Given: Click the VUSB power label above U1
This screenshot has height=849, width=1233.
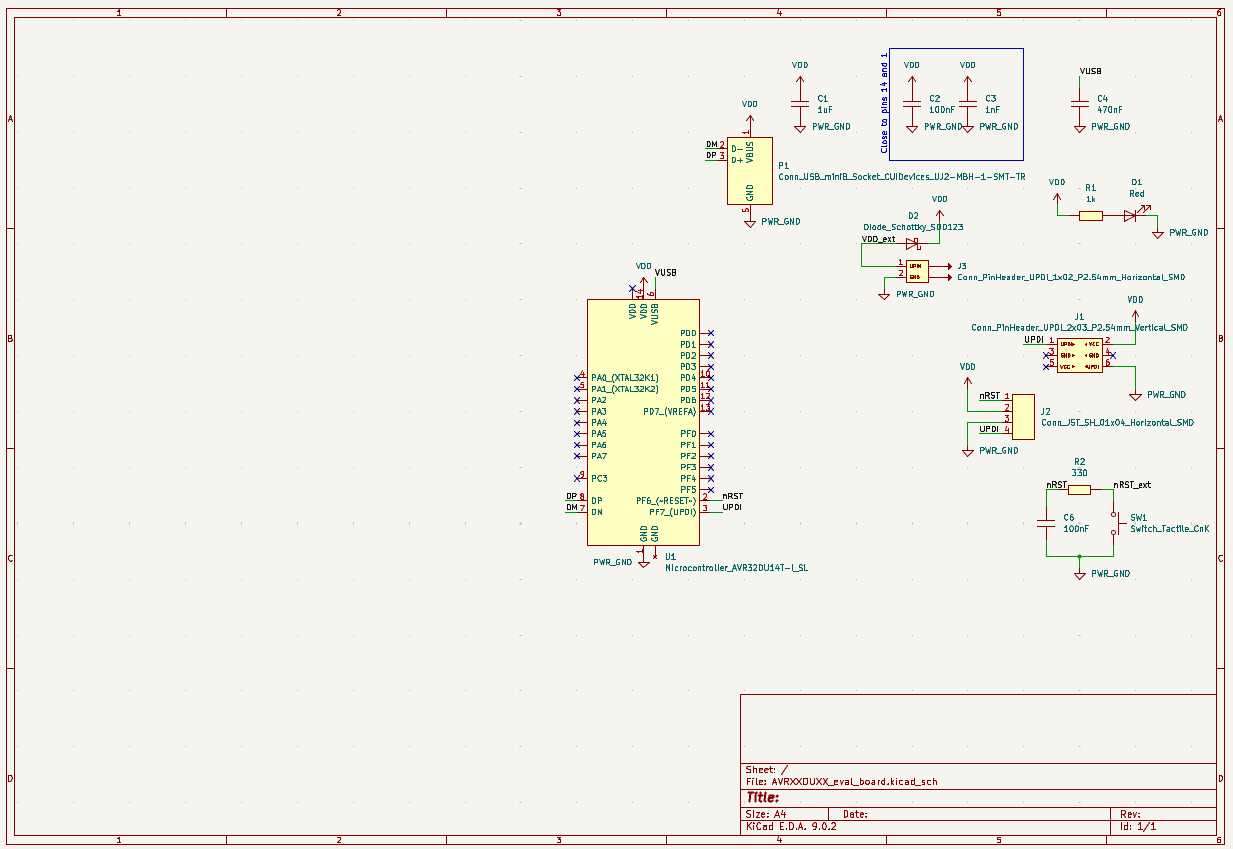Looking at the screenshot, I should pos(665,273).
